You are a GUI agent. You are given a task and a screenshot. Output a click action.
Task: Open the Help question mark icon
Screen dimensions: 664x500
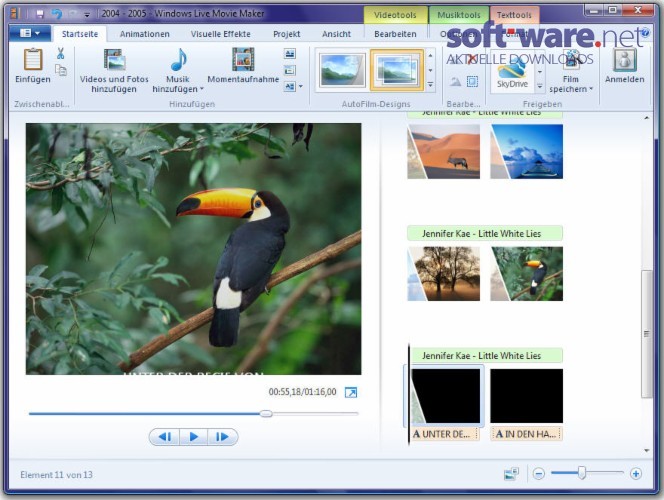pos(645,33)
